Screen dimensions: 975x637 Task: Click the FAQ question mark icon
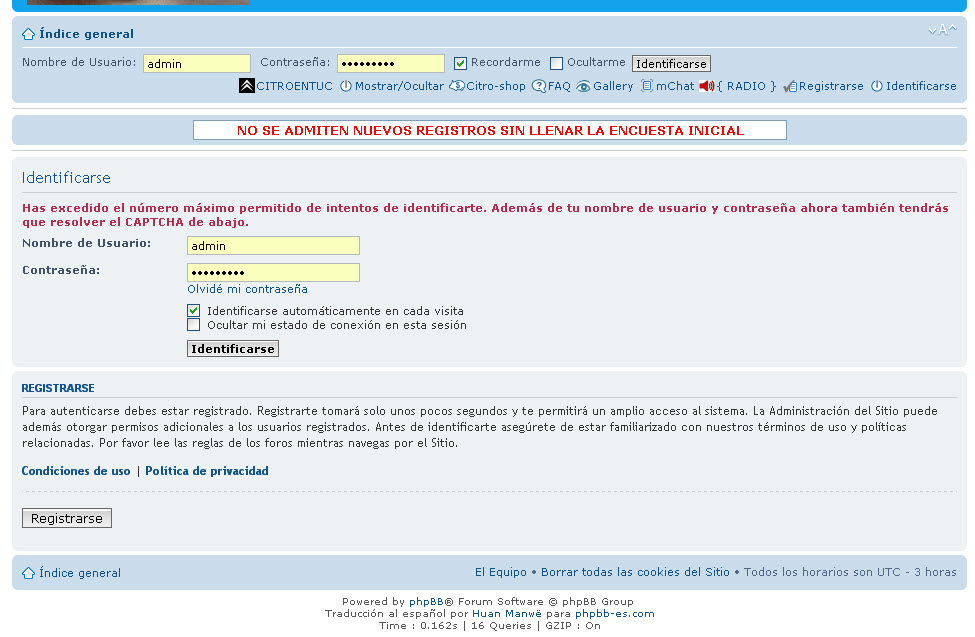click(x=538, y=86)
